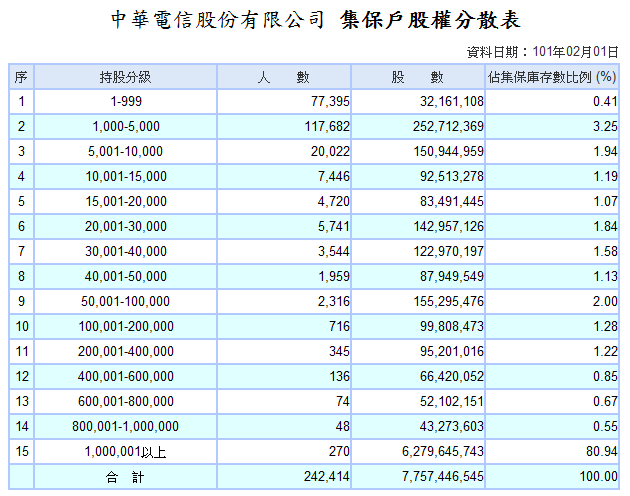Select shares value 252,712,369
Viewport: 630px width, 496px height.
coord(448,127)
